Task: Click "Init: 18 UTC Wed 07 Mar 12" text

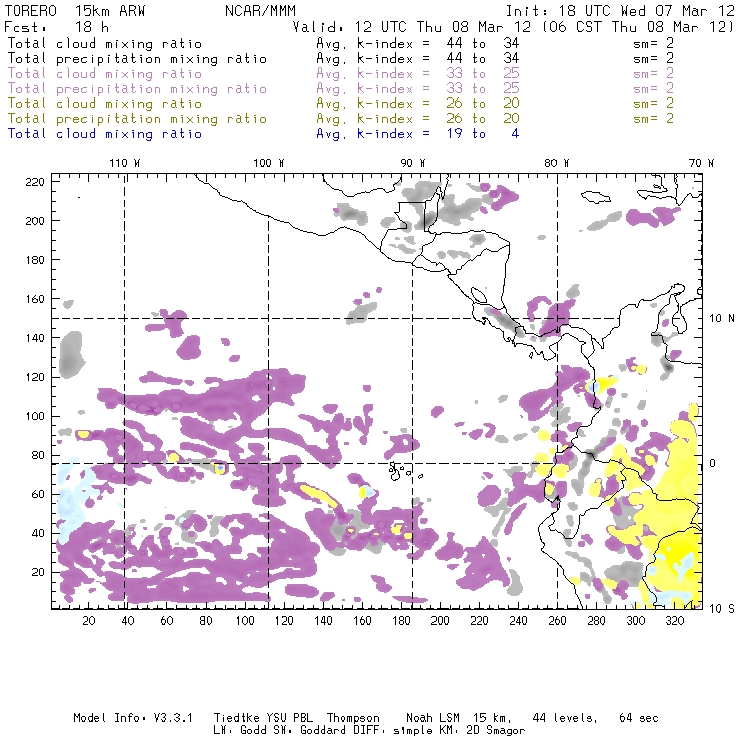Action: coord(620,11)
